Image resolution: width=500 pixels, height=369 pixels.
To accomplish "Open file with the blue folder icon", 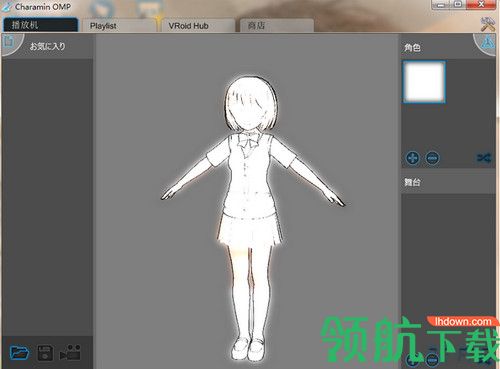I will point(19,352).
